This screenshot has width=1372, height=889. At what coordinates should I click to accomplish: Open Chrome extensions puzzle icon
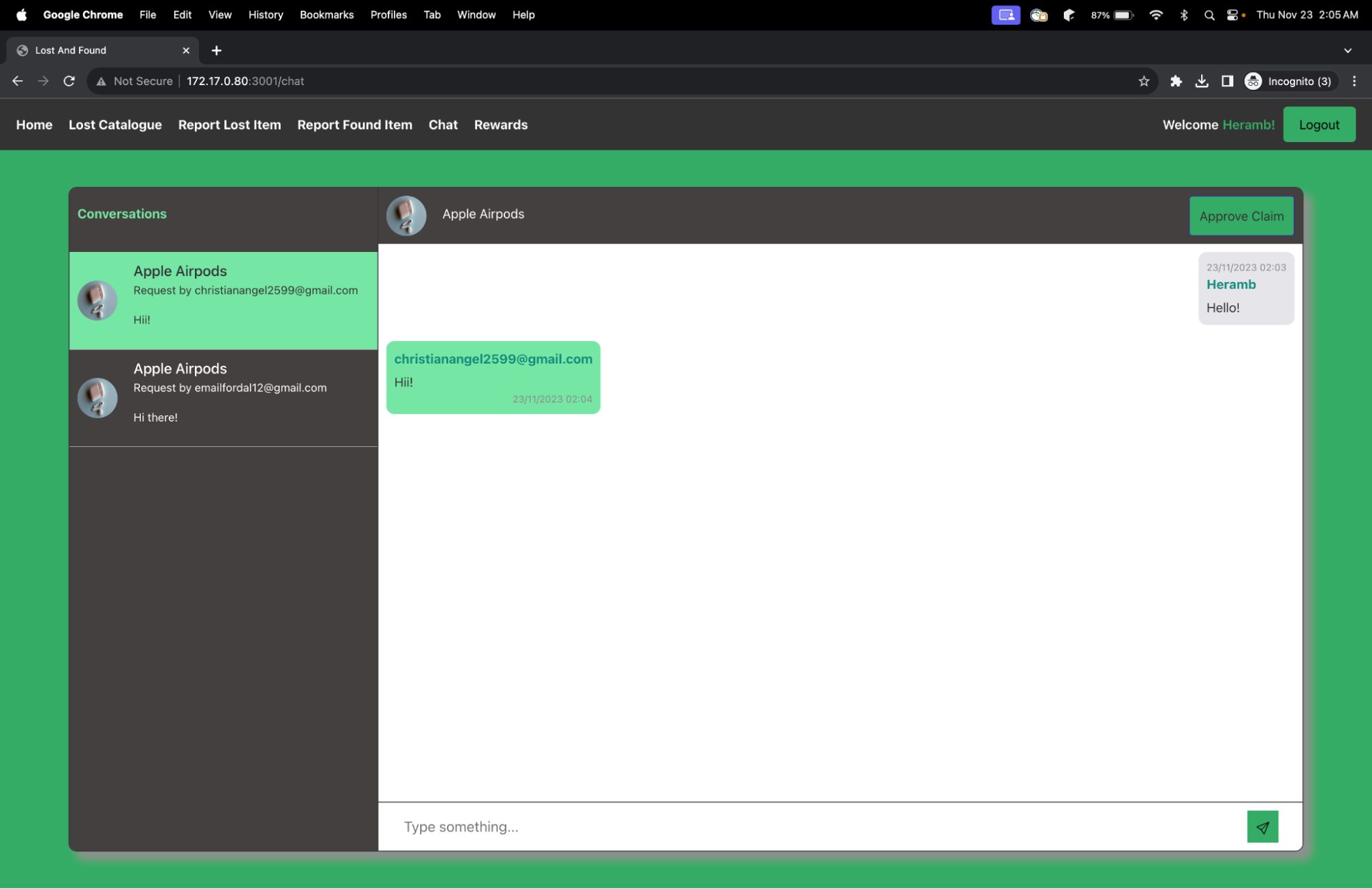[1176, 81]
